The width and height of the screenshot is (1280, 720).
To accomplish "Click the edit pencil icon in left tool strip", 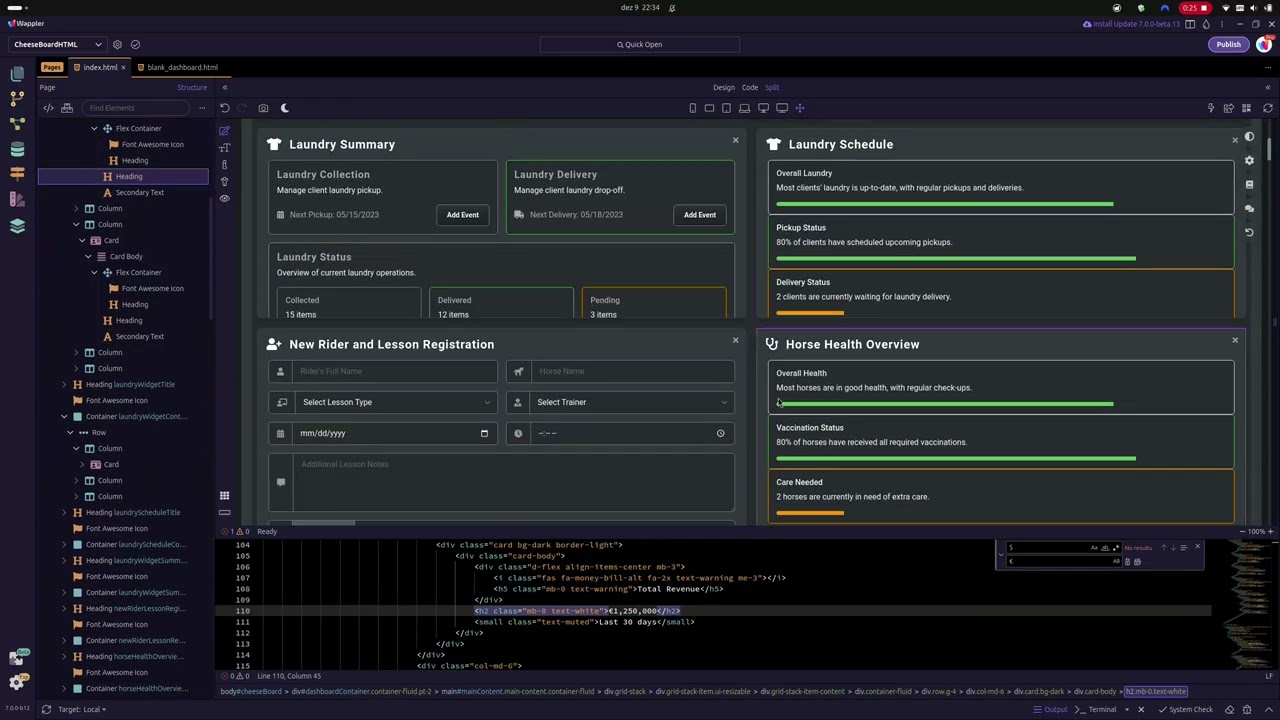I will pyautogui.click(x=224, y=131).
